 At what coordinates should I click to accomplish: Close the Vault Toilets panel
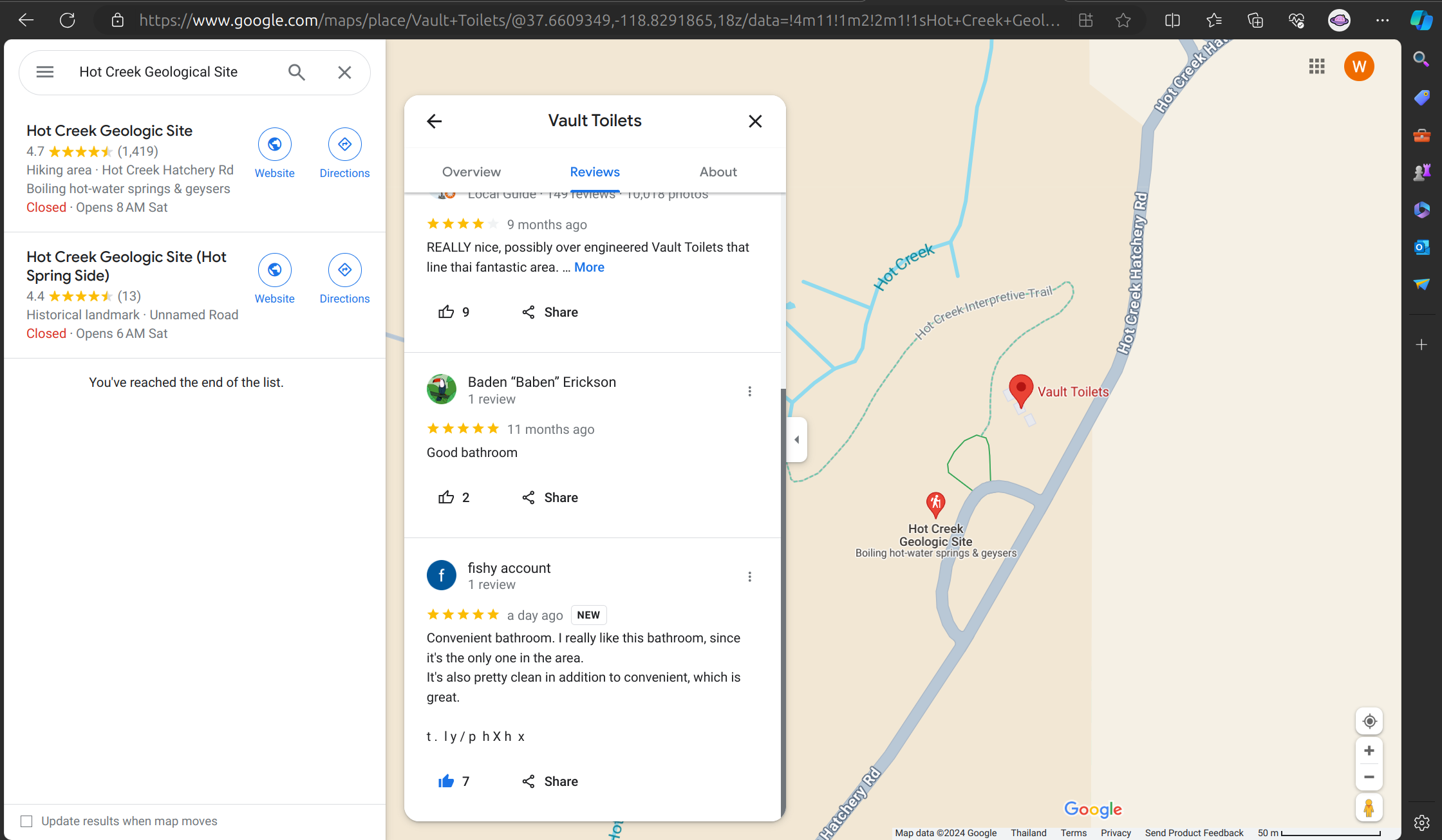click(755, 121)
